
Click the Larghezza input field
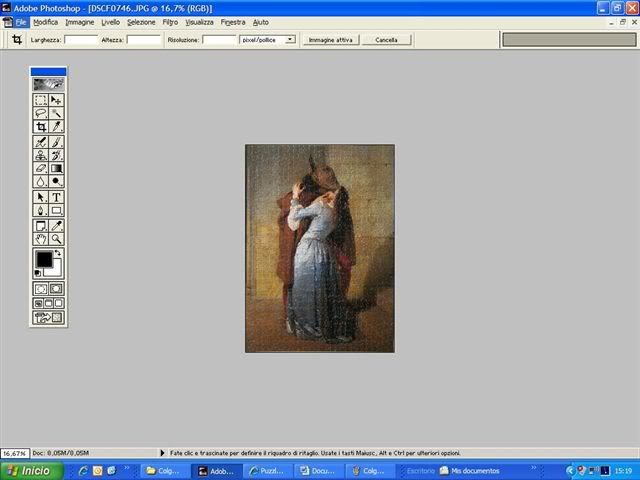81,40
